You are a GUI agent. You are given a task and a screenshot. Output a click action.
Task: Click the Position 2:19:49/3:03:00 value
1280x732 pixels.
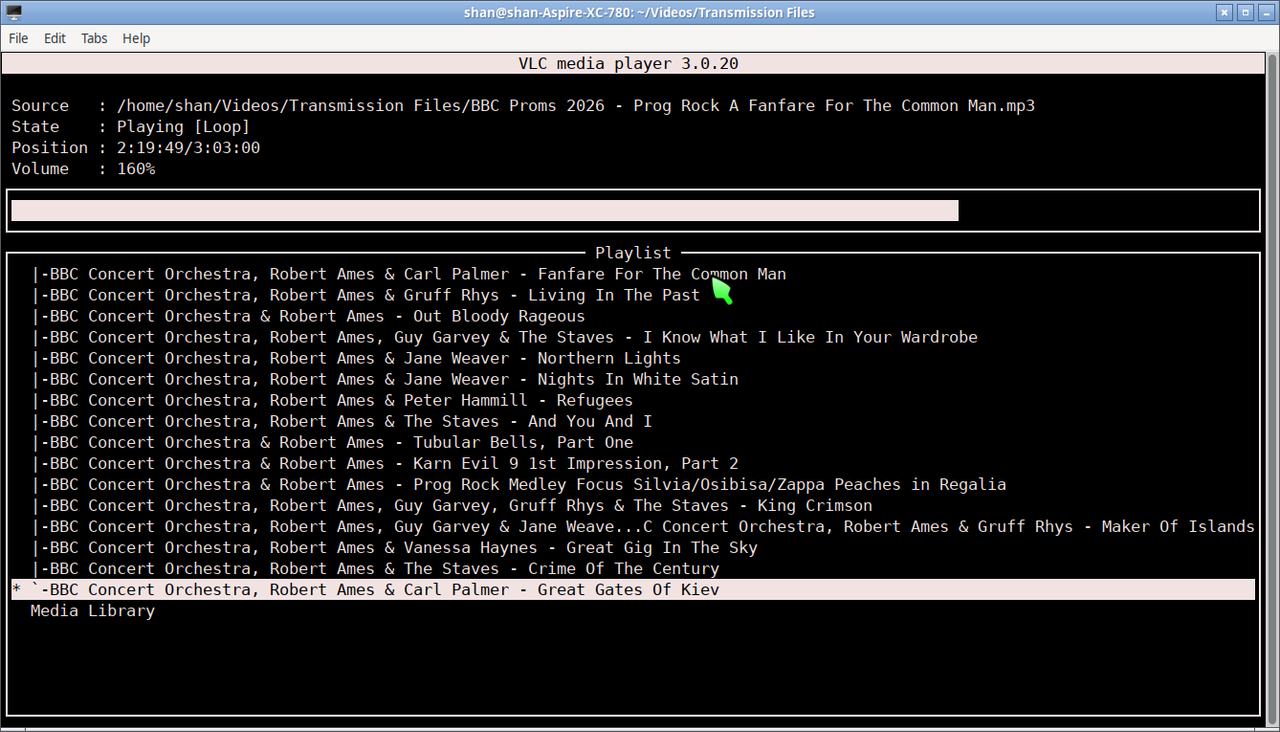pos(189,148)
